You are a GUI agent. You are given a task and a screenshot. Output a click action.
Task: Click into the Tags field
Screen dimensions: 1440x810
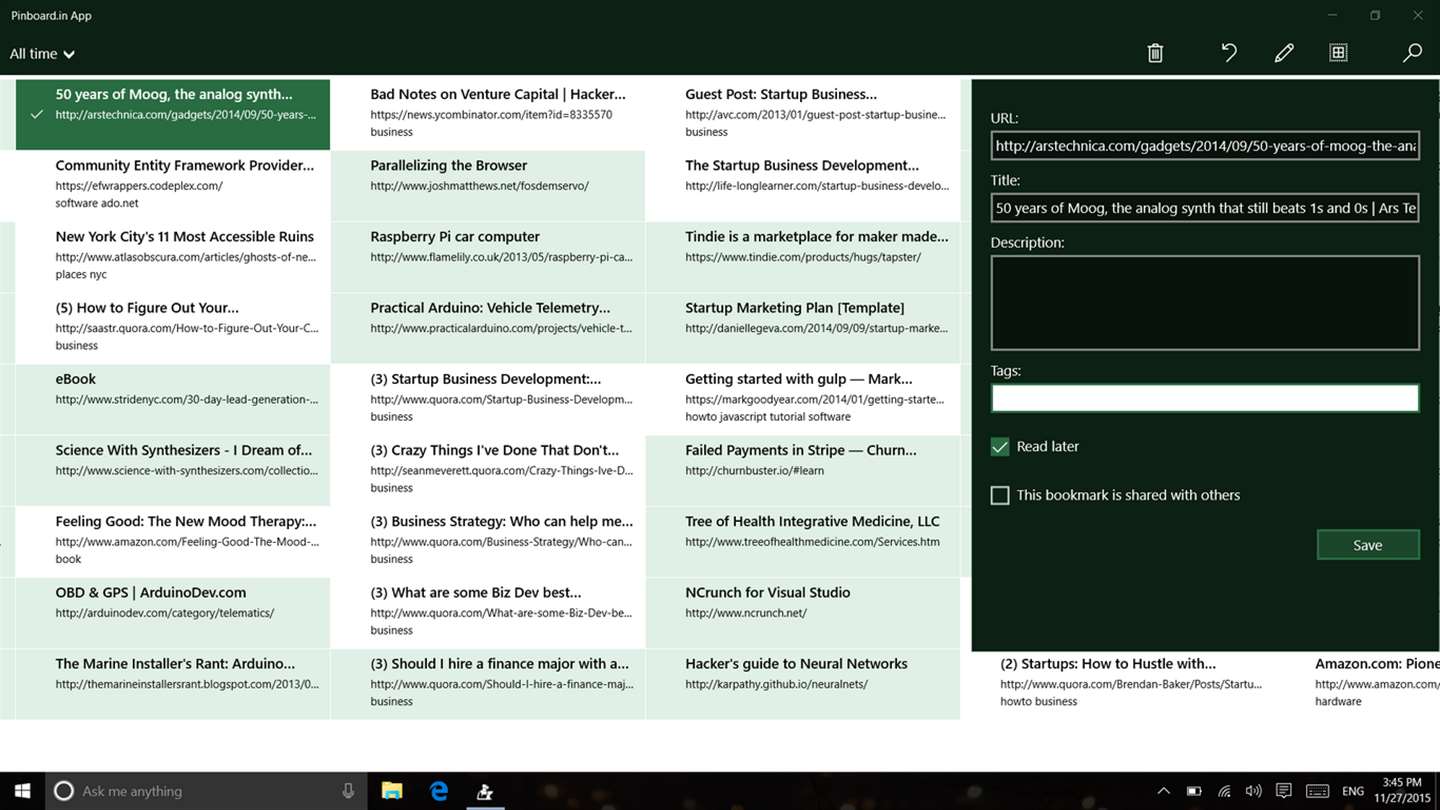[x=1205, y=397]
